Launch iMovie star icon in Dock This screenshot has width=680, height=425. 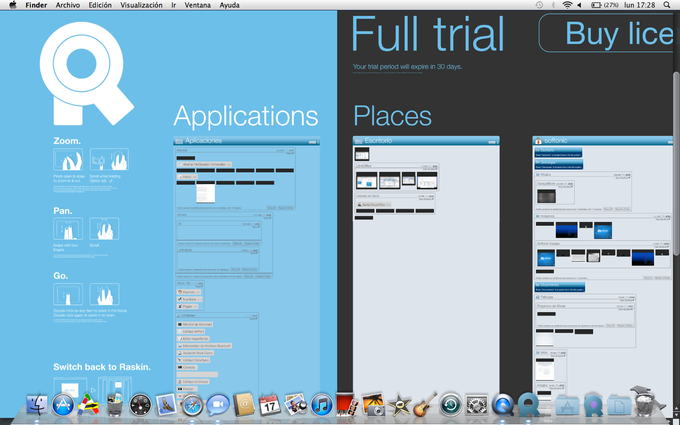click(399, 405)
